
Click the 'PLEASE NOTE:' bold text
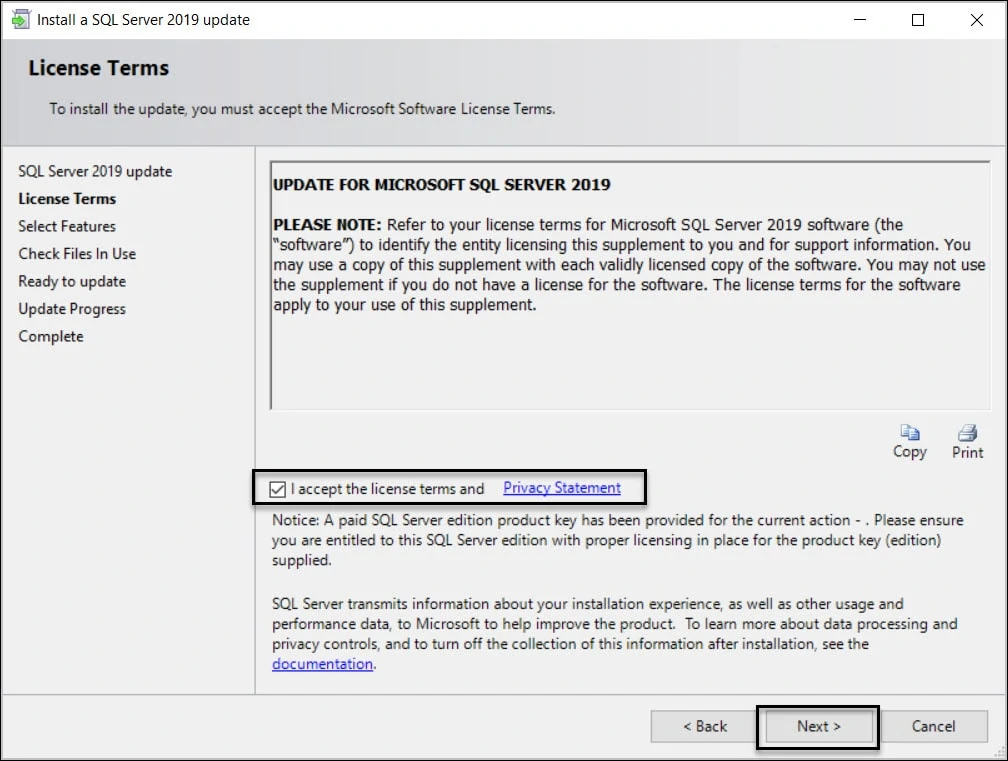[x=327, y=225]
